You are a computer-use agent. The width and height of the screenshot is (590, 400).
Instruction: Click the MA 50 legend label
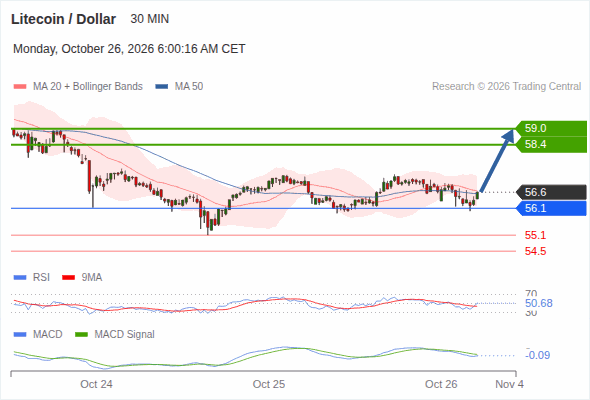pos(189,87)
